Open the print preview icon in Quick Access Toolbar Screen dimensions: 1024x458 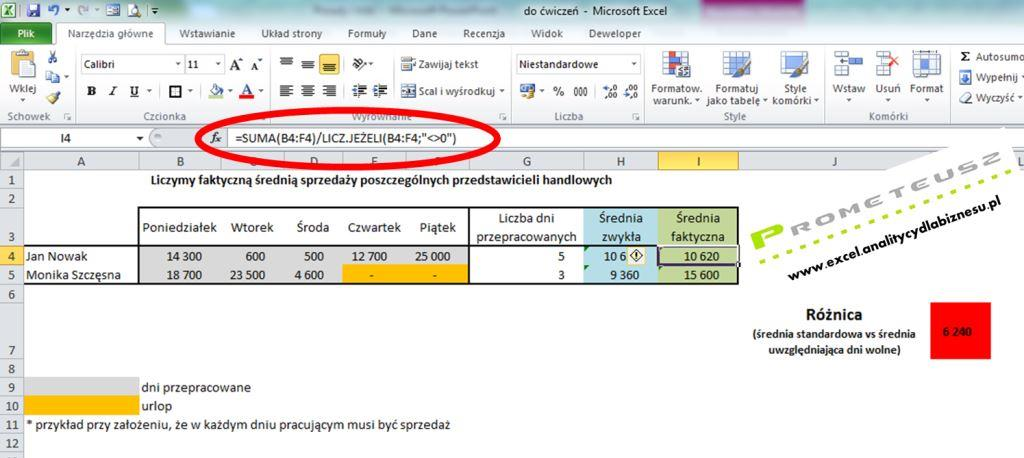(x=134, y=10)
